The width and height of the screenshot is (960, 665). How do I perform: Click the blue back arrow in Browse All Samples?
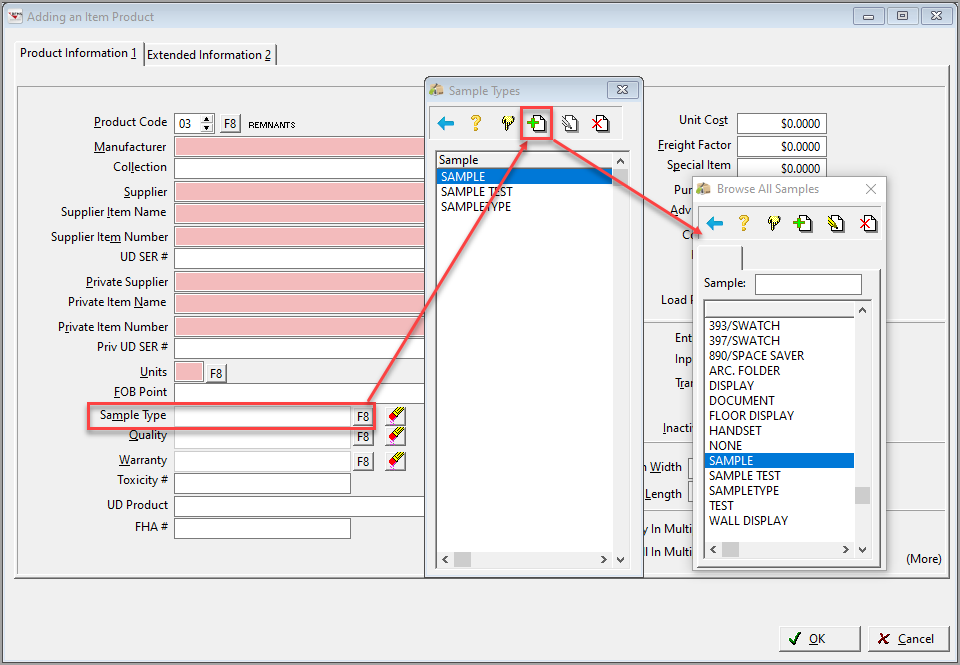[x=715, y=223]
